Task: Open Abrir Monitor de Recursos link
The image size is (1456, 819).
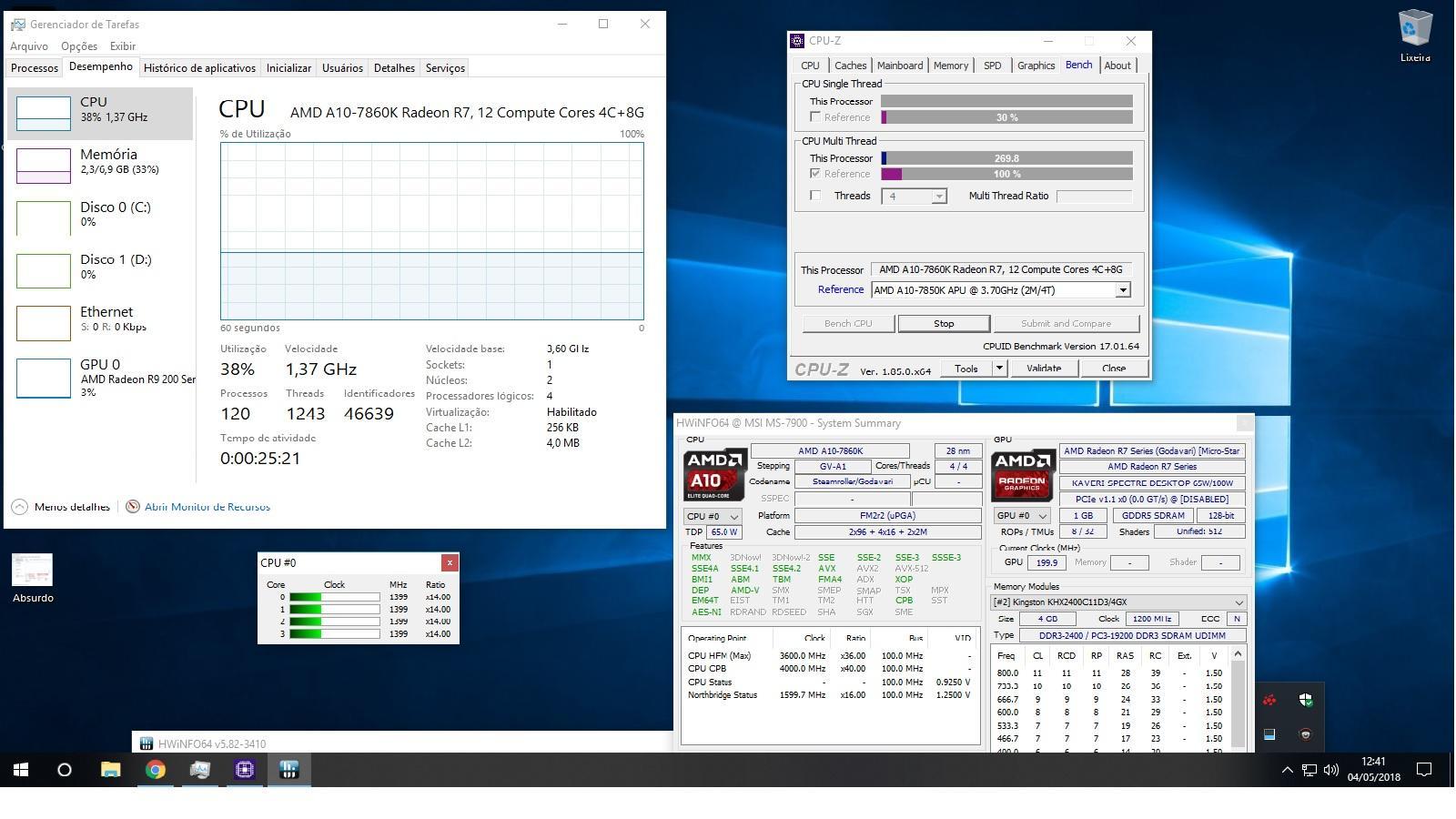Action: (207, 507)
